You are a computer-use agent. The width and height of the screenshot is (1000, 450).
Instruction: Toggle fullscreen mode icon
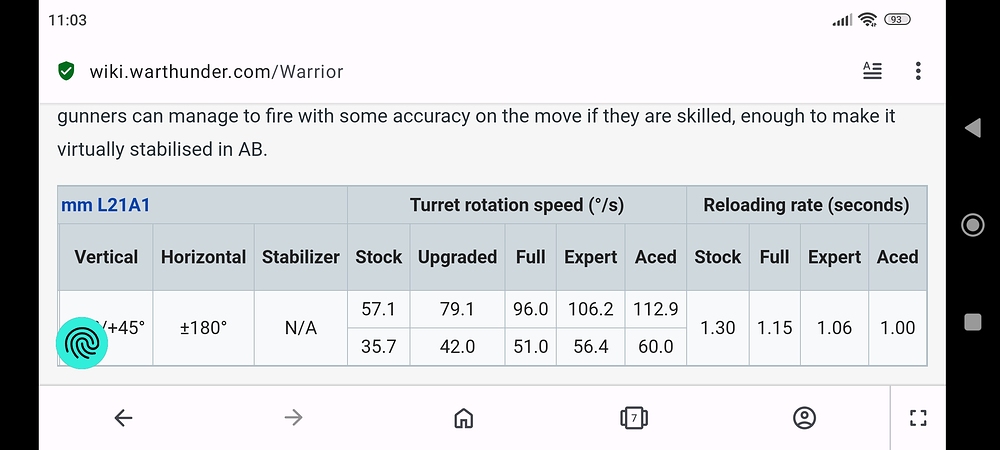click(x=918, y=418)
